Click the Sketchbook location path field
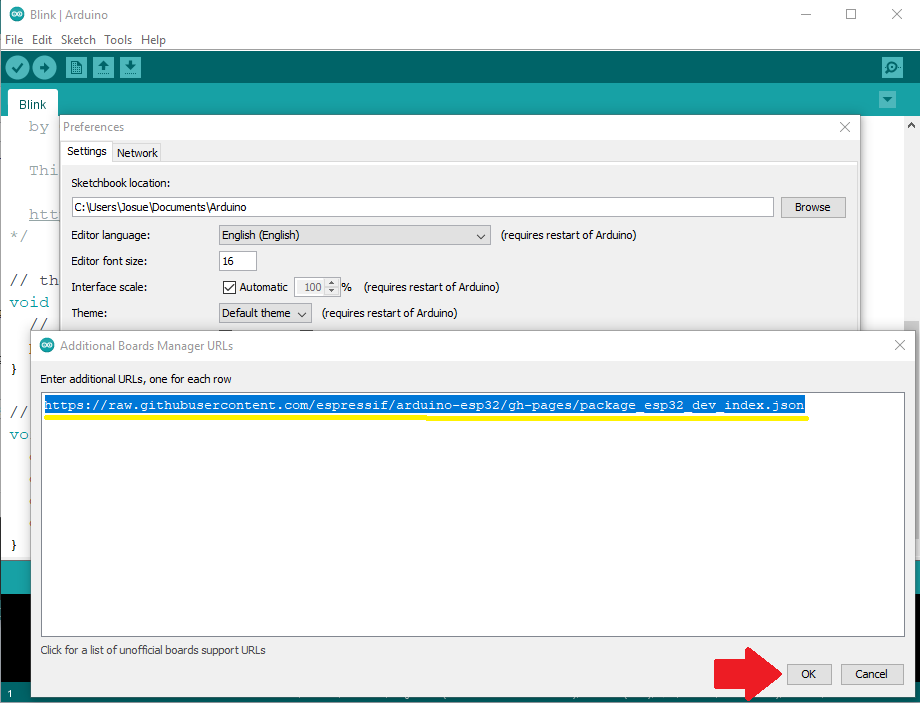This screenshot has height=703, width=920. (422, 207)
